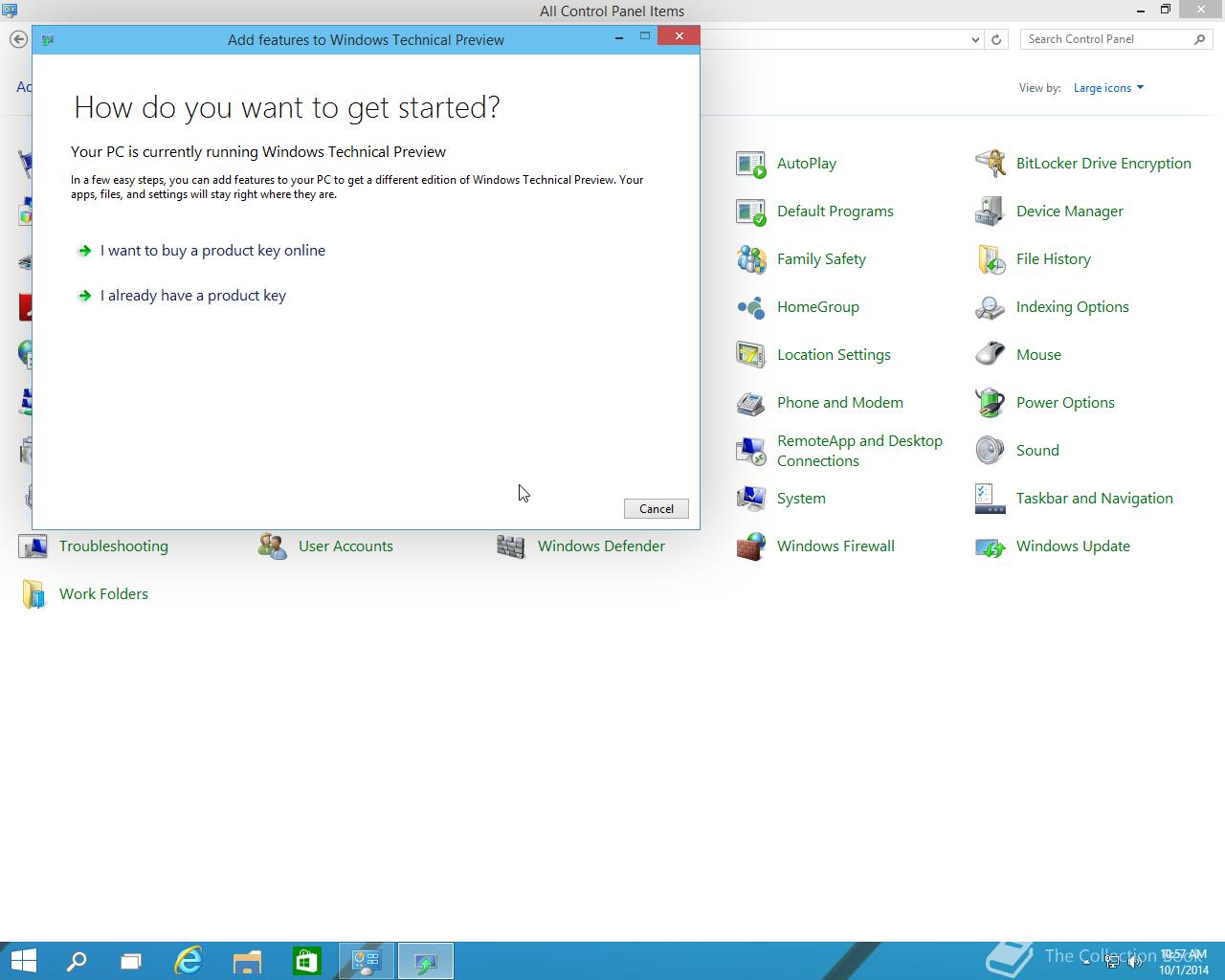The height and width of the screenshot is (980, 1225).
Task: Open the Sound speaker icon
Action: click(991, 451)
